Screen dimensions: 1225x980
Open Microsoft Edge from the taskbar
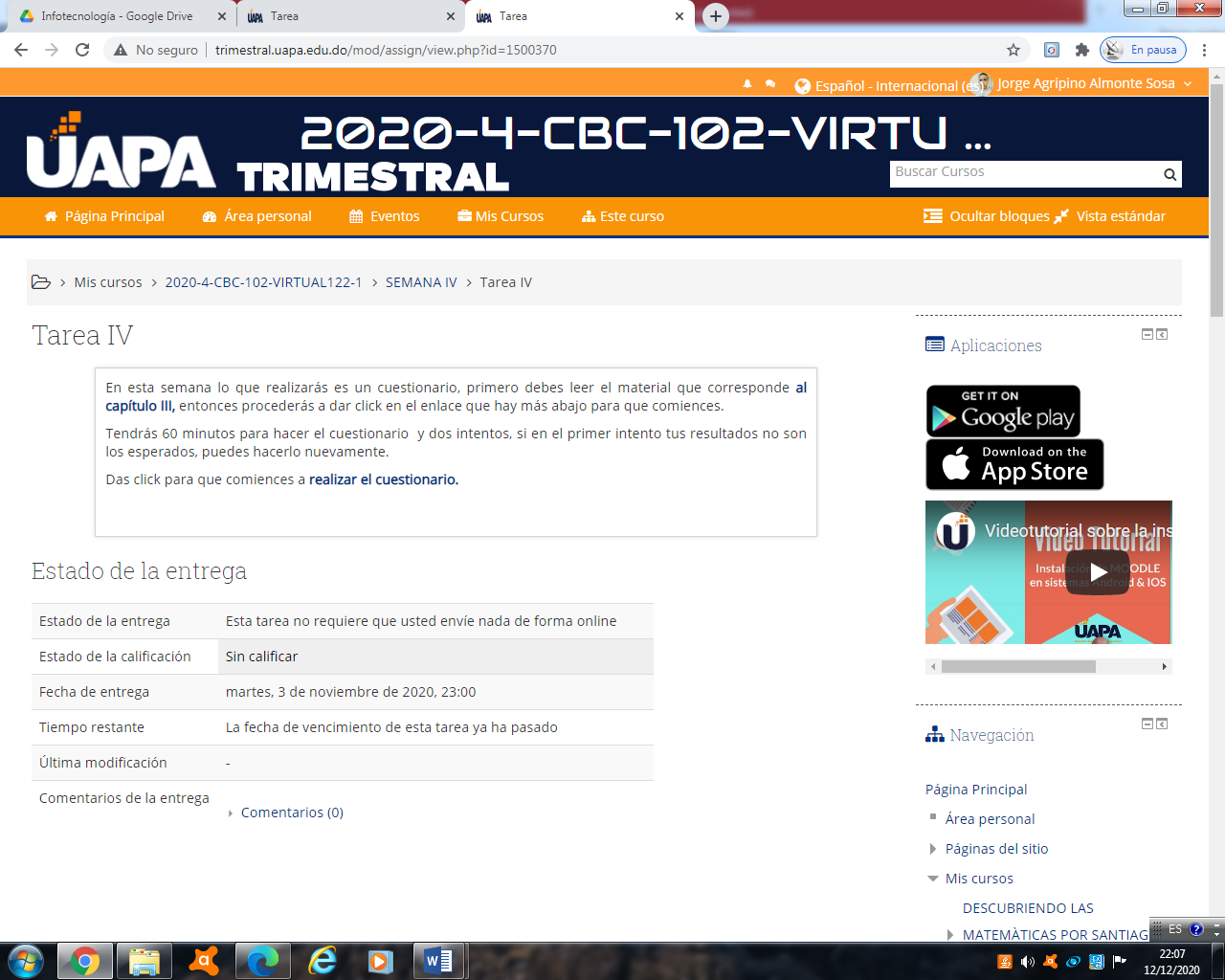click(262, 961)
